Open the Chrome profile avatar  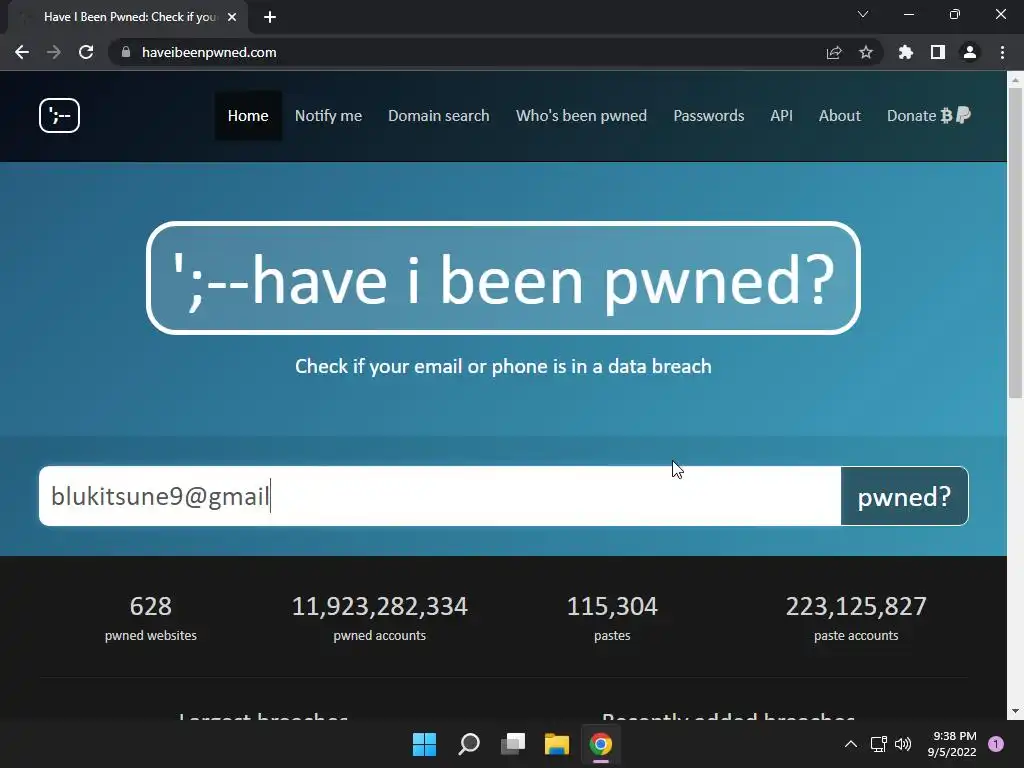pos(970,52)
